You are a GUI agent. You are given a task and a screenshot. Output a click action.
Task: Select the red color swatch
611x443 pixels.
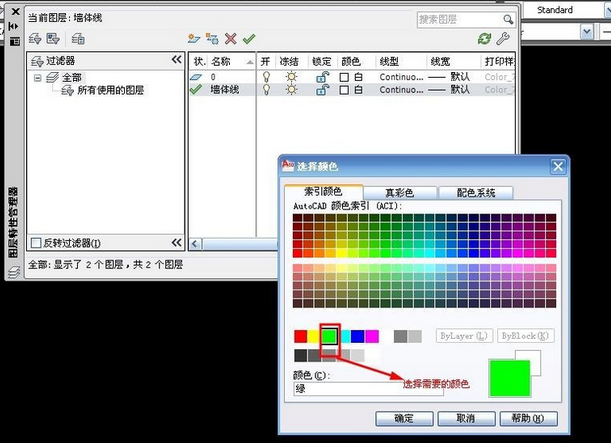[301, 336]
